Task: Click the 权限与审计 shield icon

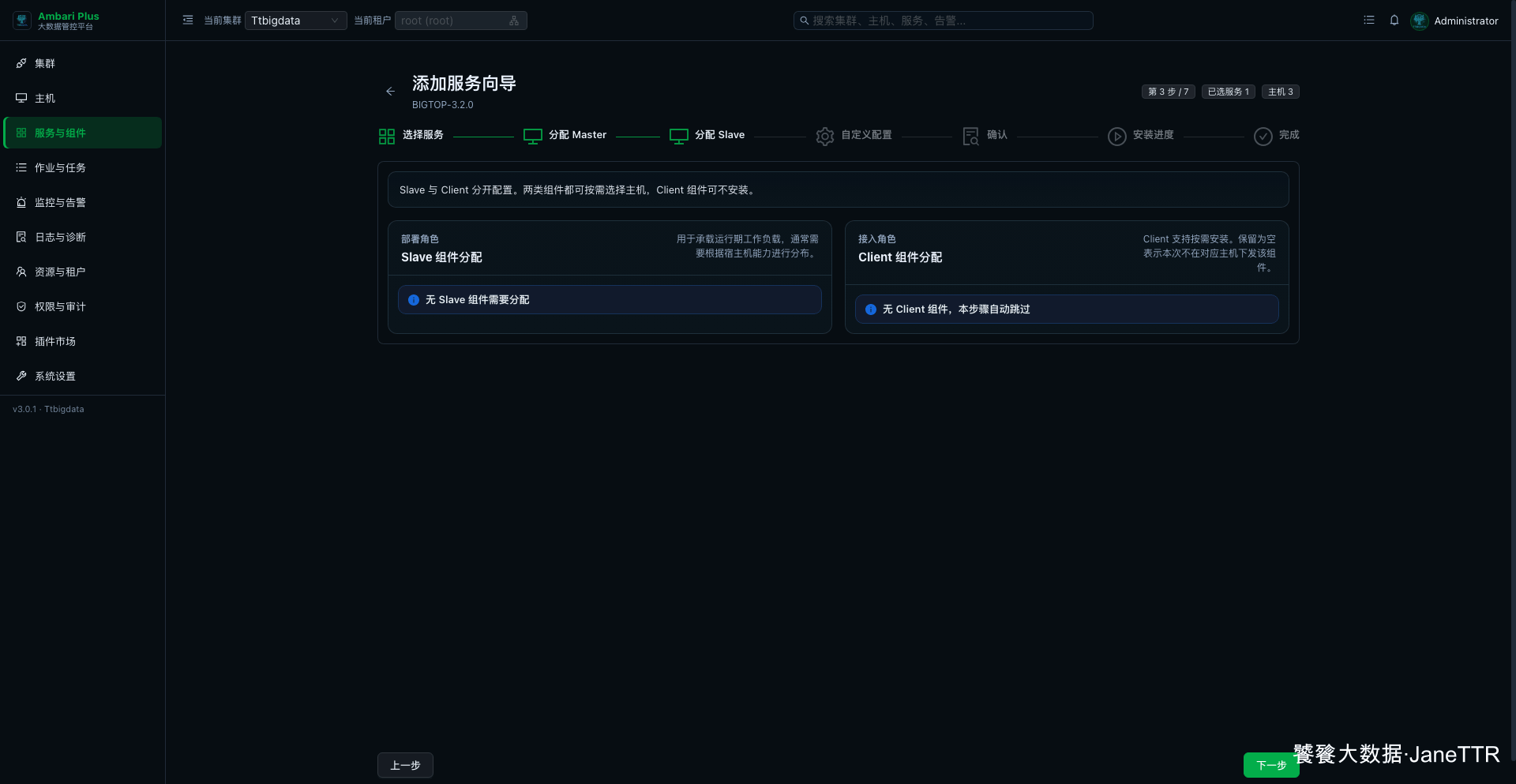Action: [21, 306]
